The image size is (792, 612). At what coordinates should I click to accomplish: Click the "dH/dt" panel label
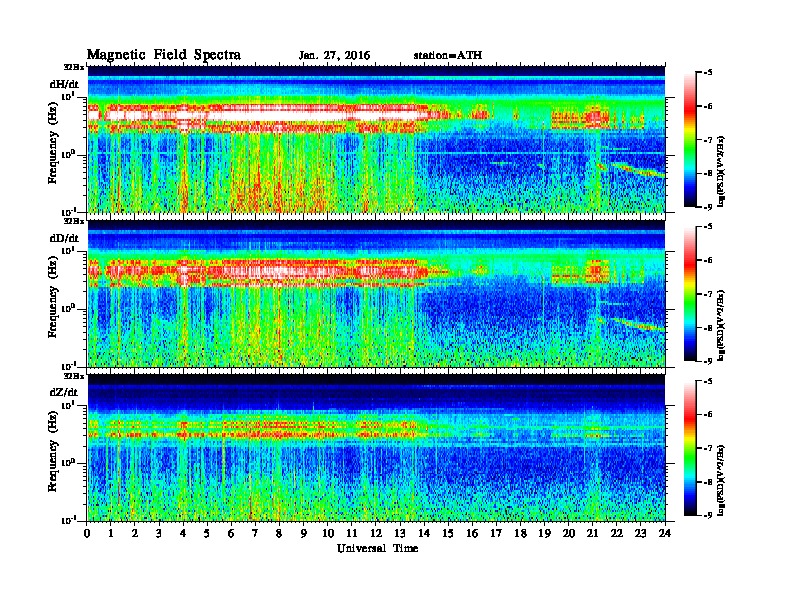(64, 84)
